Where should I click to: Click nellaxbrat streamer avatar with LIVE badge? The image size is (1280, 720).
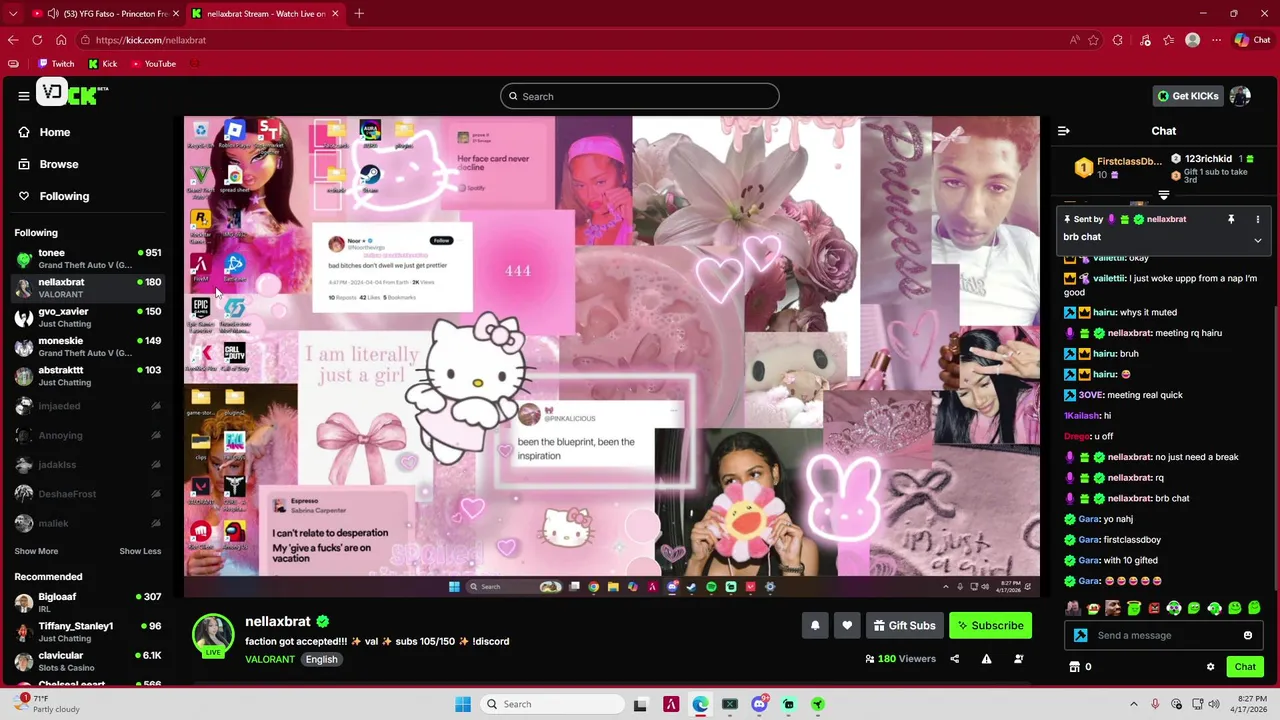click(x=213, y=636)
